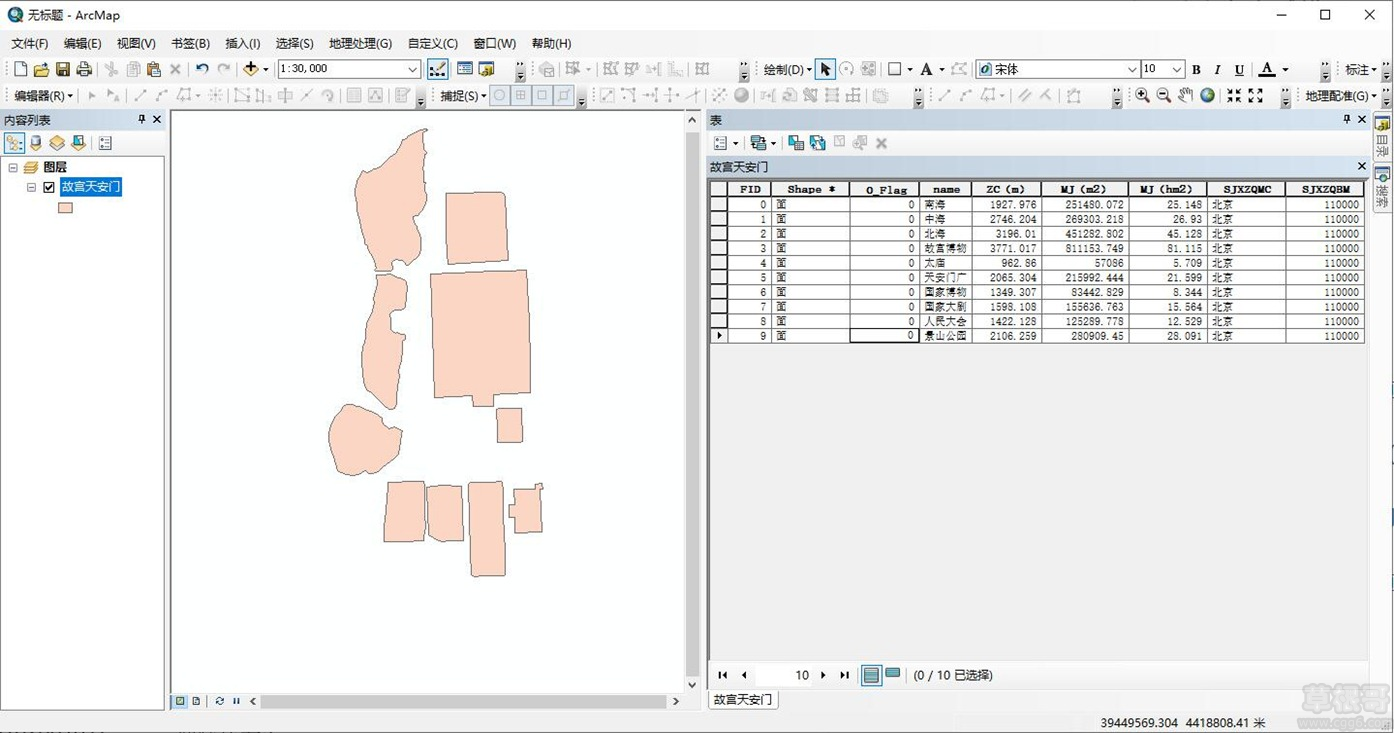Viewport: 1394px width, 733px height.
Task: Open the 宋体 font name dropdown
Action: pos(1132,69)
